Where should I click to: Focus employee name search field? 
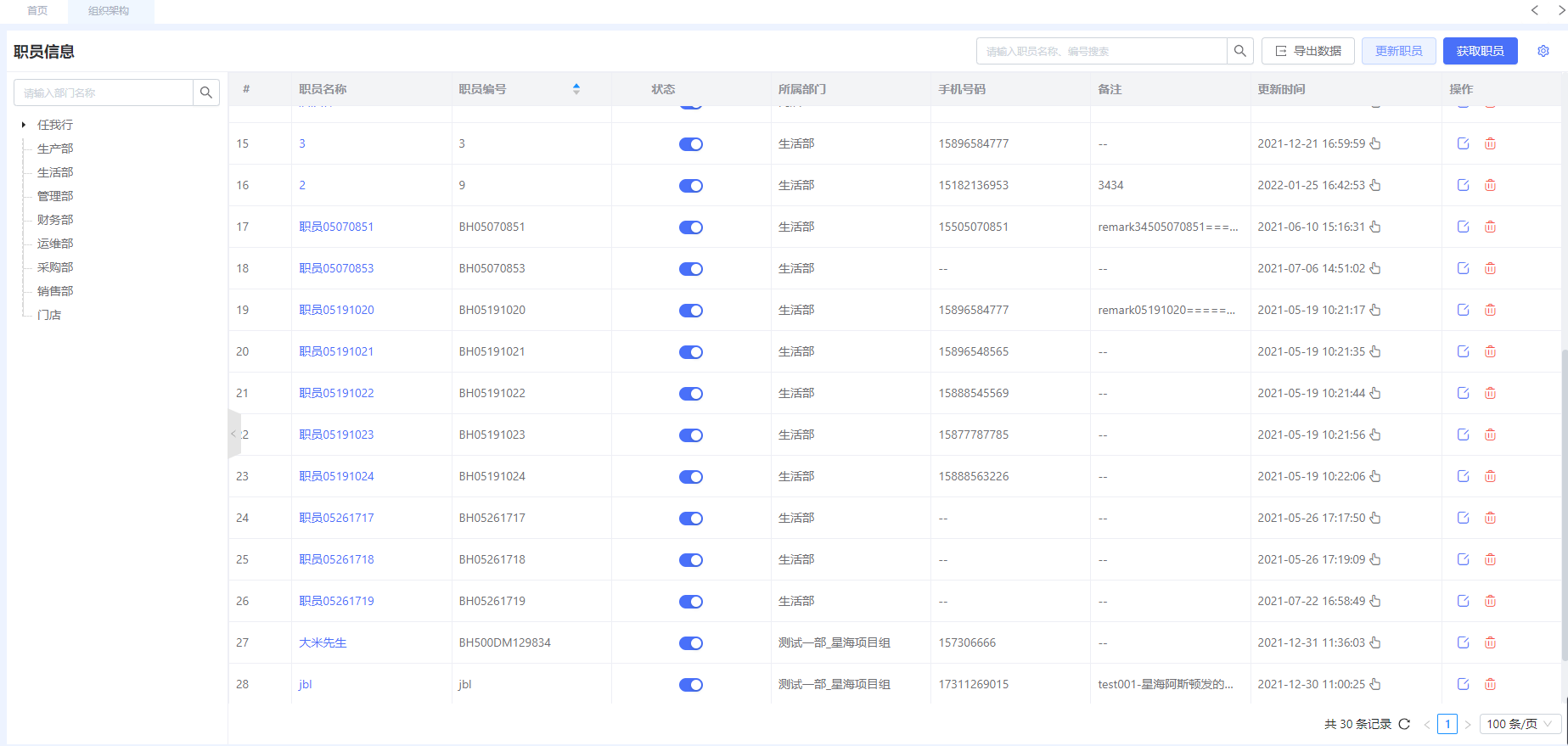(1102, 51)
